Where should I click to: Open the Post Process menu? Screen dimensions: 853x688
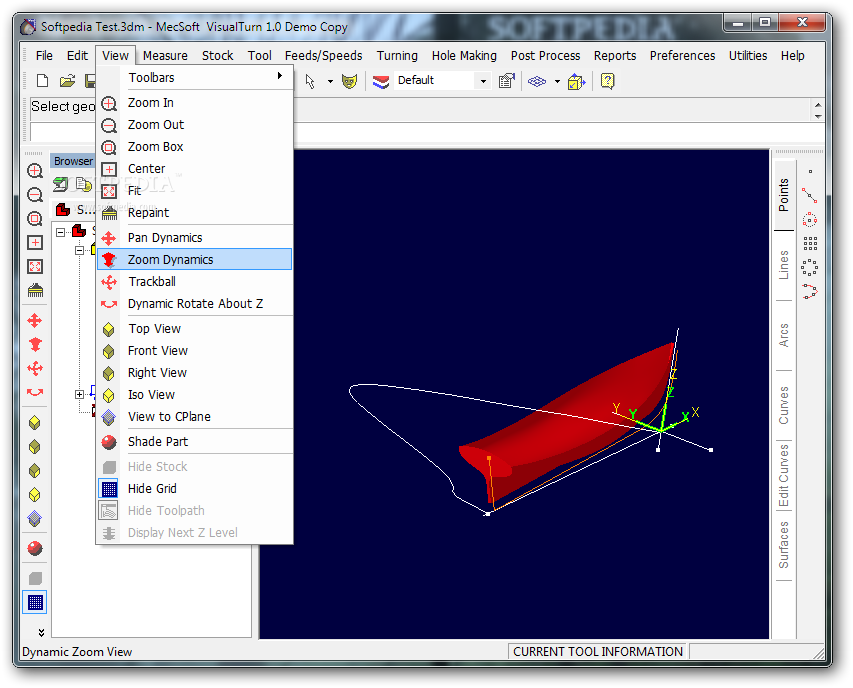(545, 55)
